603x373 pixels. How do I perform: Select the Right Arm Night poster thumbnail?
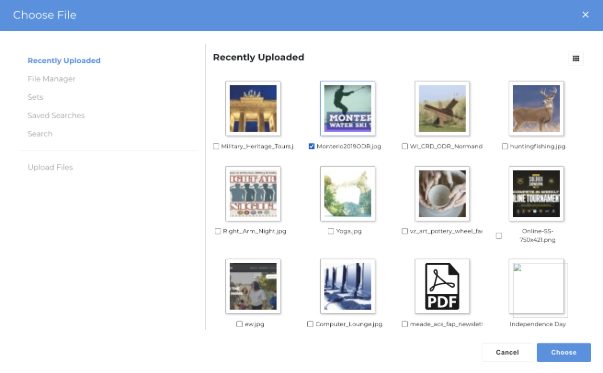click(253, 194)
